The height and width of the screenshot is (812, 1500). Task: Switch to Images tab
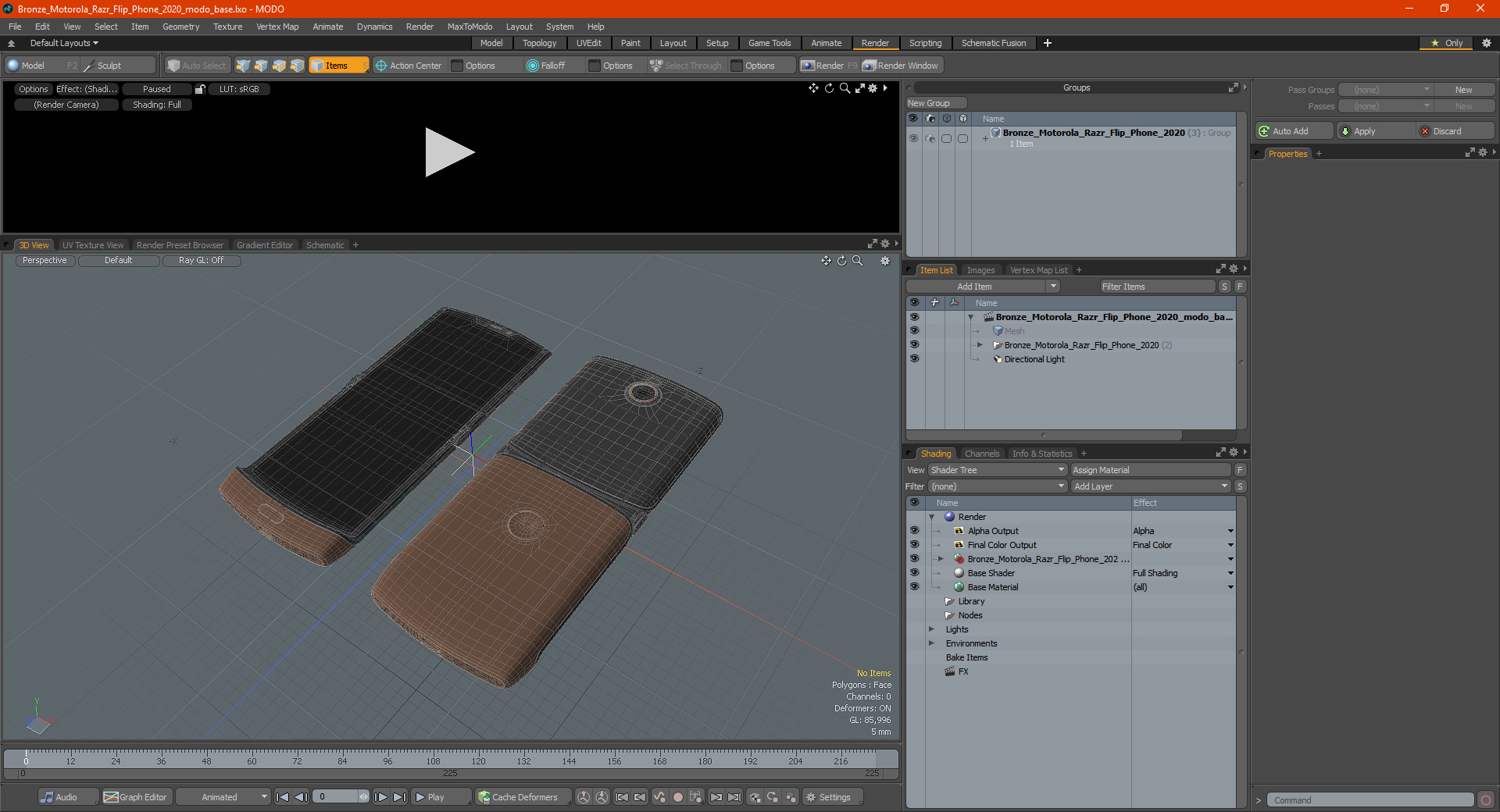(x=980, y=270)
